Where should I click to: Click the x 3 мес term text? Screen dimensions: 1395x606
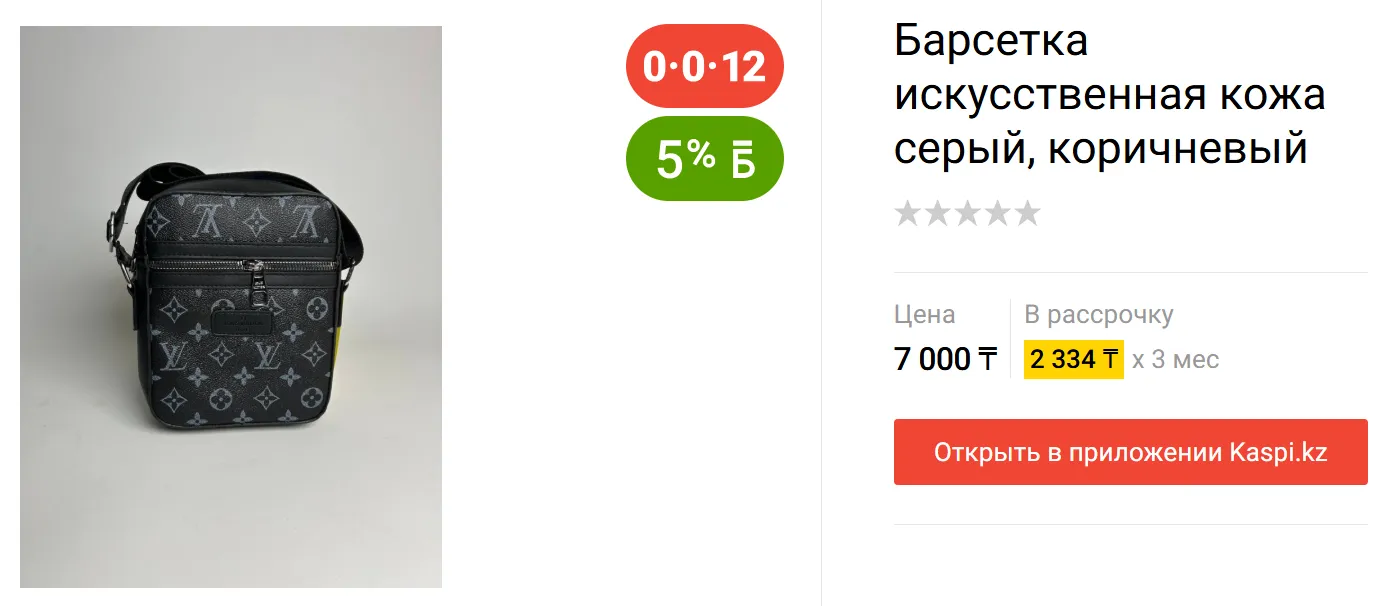pos(1176,359)
